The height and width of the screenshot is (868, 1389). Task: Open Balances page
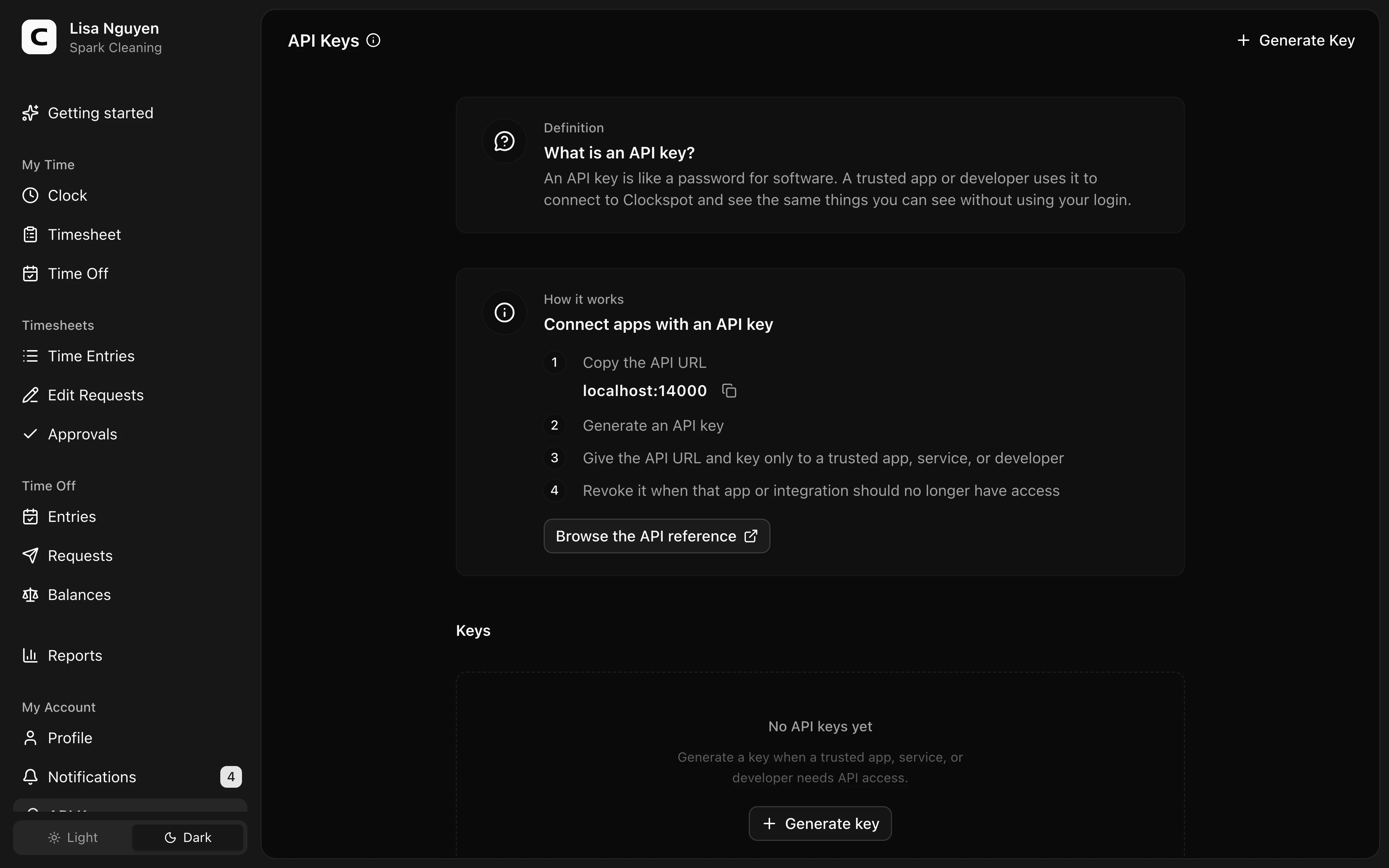130,595
